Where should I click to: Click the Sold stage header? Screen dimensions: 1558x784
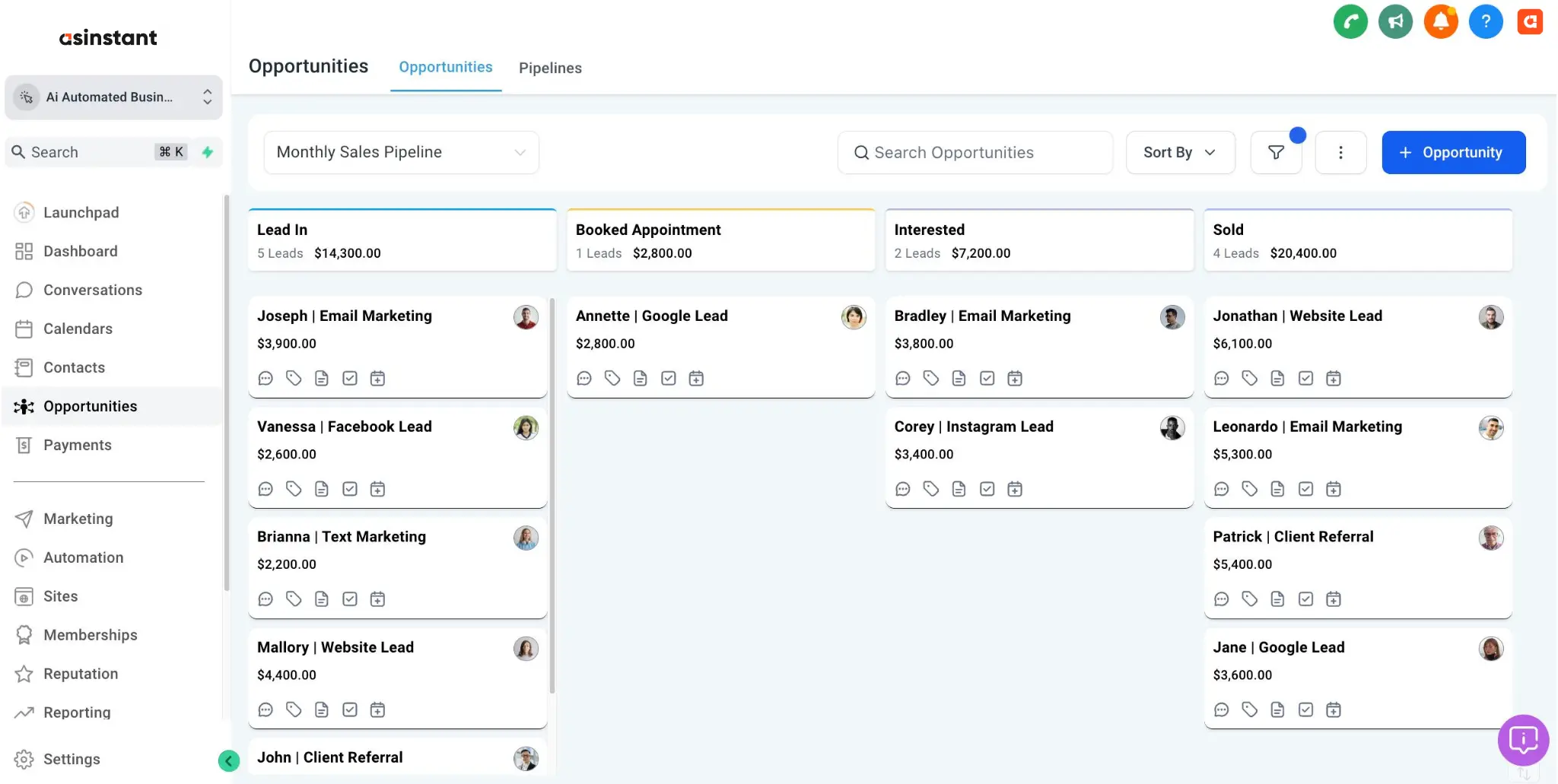(1358, 240)
